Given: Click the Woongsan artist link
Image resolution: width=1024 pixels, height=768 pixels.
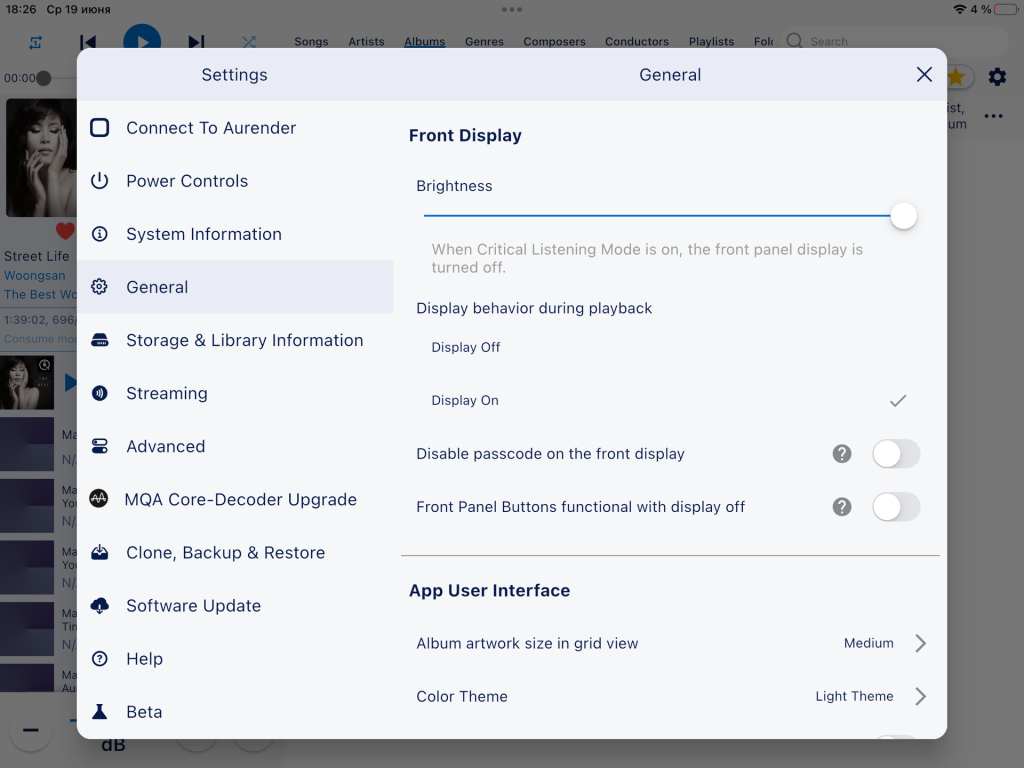Looking at the screenshot, I should coord(35,276).
